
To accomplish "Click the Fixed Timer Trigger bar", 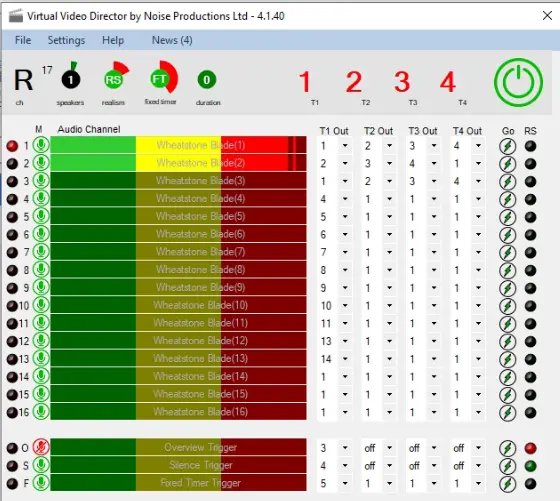I will click(x=178, y=483).
